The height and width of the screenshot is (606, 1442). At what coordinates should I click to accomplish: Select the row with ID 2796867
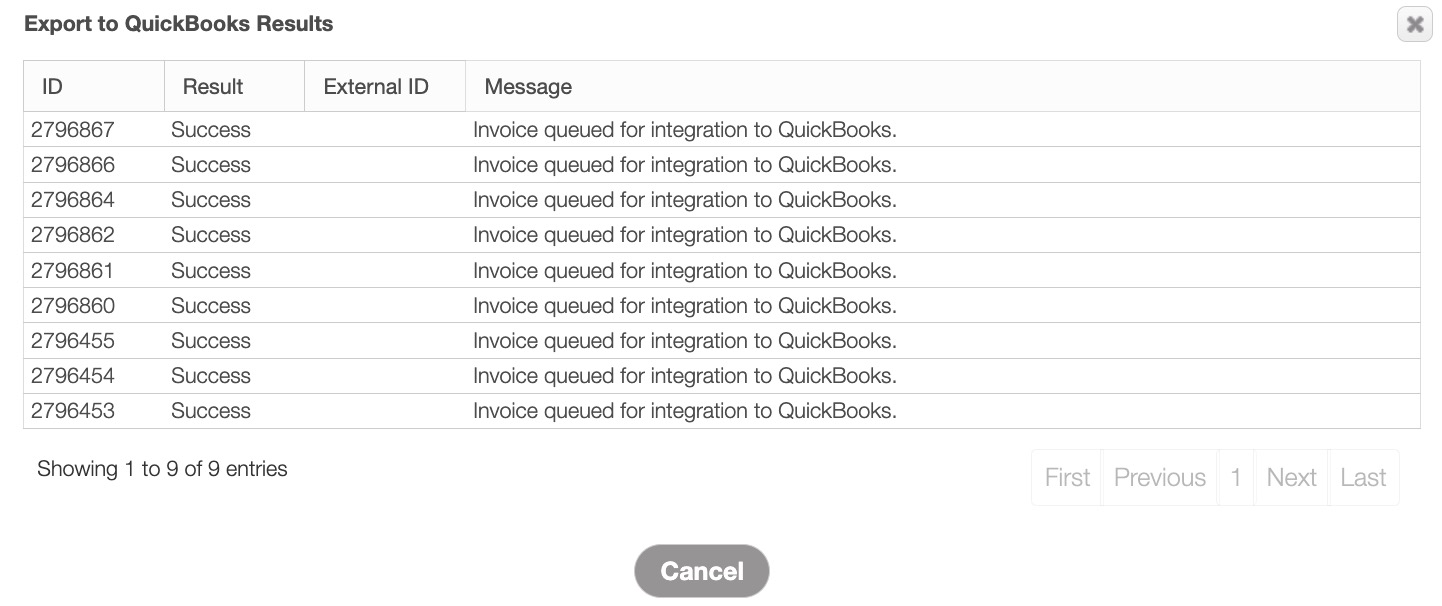pyautogui.click(x=73, y=130)
